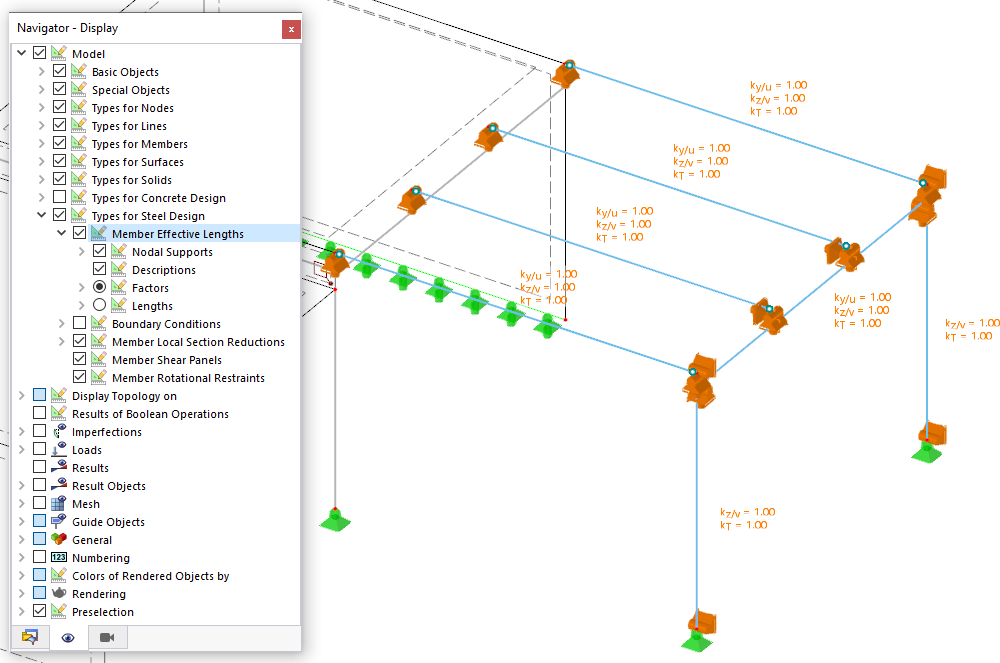Click the Mesh icon in the navigator

click(x=57, y=503)
